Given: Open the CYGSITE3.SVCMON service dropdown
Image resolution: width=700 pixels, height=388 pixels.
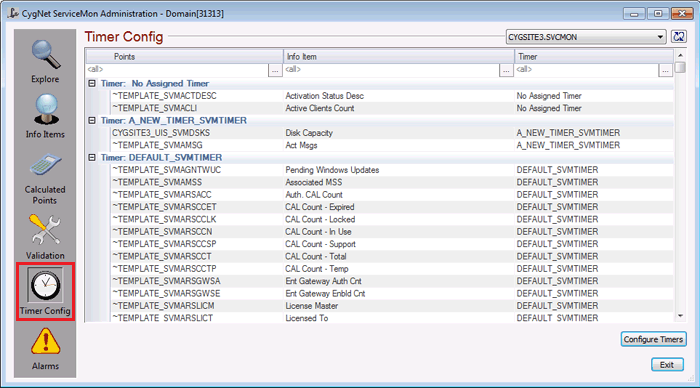Looking at the screenshot, I should coord(586,37).
